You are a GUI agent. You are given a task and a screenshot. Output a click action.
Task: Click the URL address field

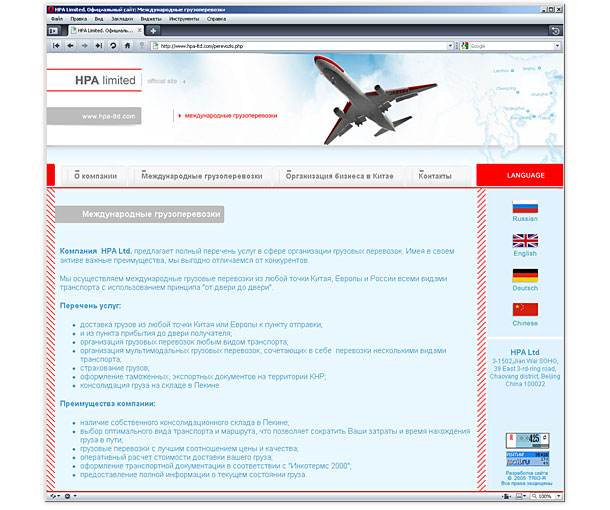[303, 46]
